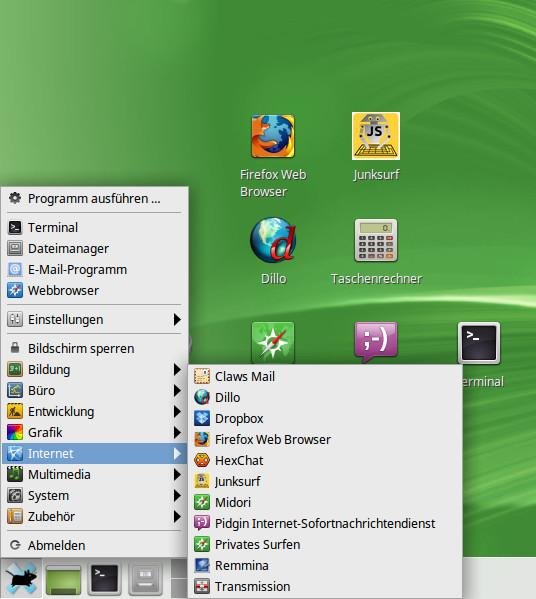Click the gear icon beside Programm ausführen
This screenshot has width=536, height=599.
tap(15, 198)
